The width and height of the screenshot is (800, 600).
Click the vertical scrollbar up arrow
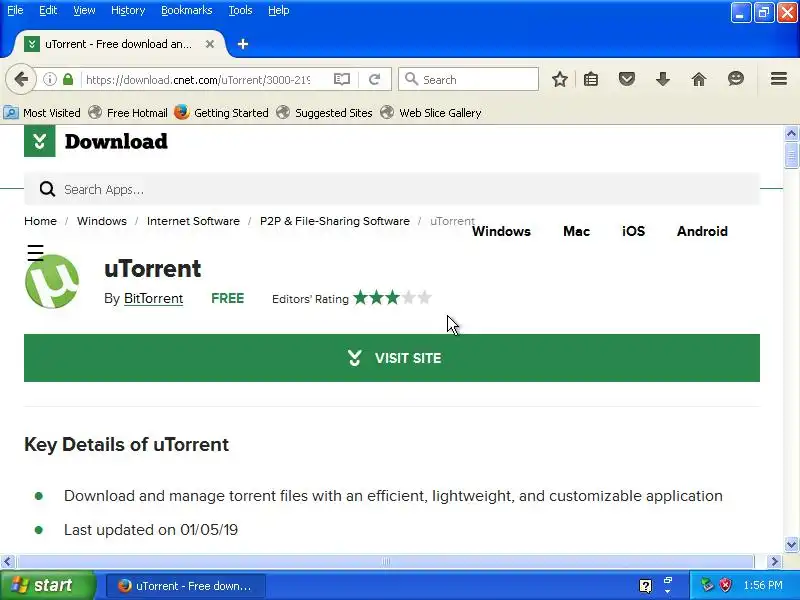click(791, 134)
